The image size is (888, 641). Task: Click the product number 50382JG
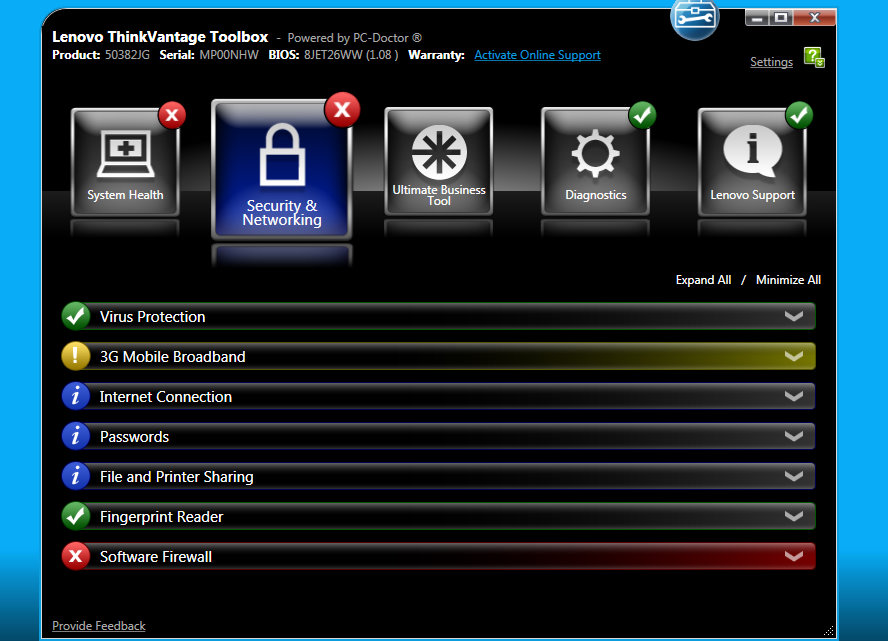point(127,55)
